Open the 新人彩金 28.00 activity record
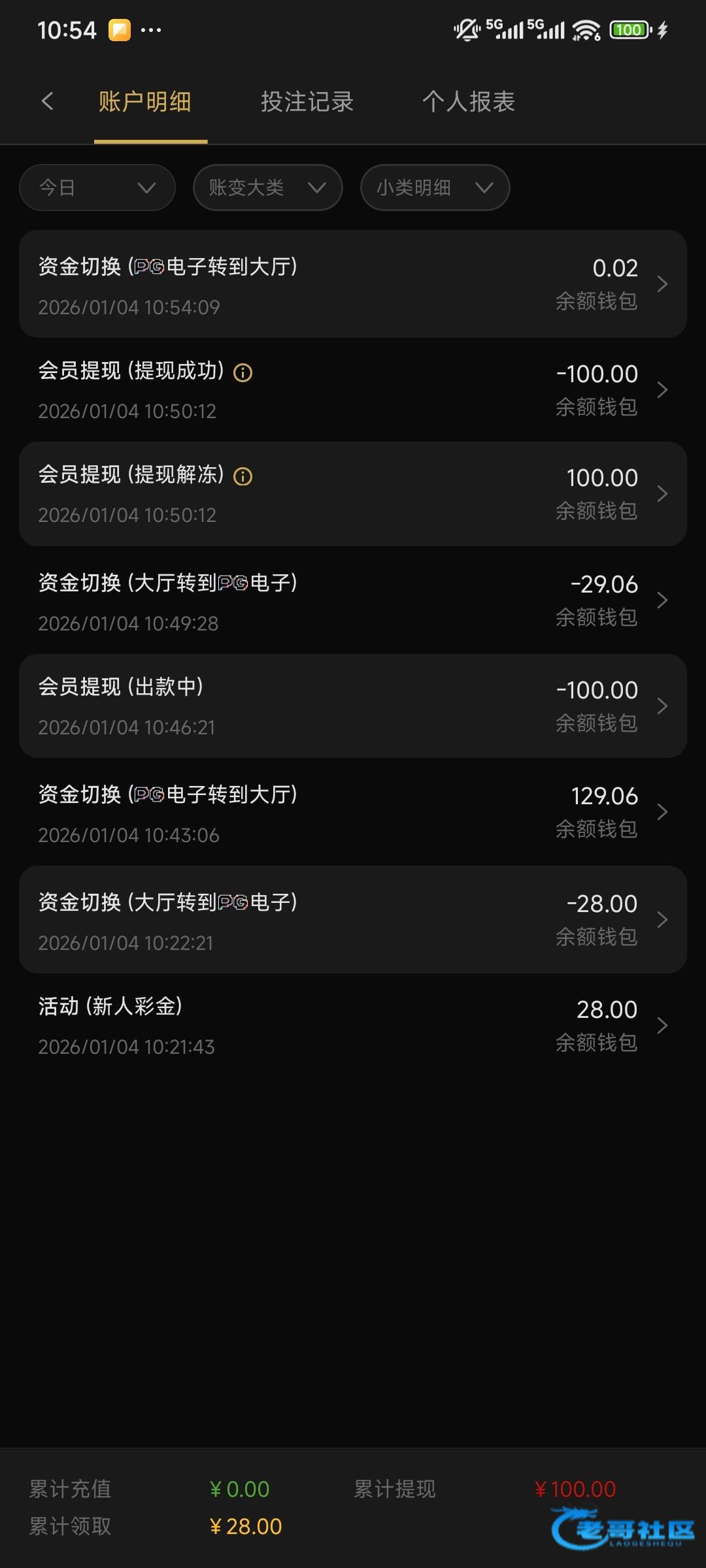This screenshot has width=706, height=1568. [x=353, y=1026]
